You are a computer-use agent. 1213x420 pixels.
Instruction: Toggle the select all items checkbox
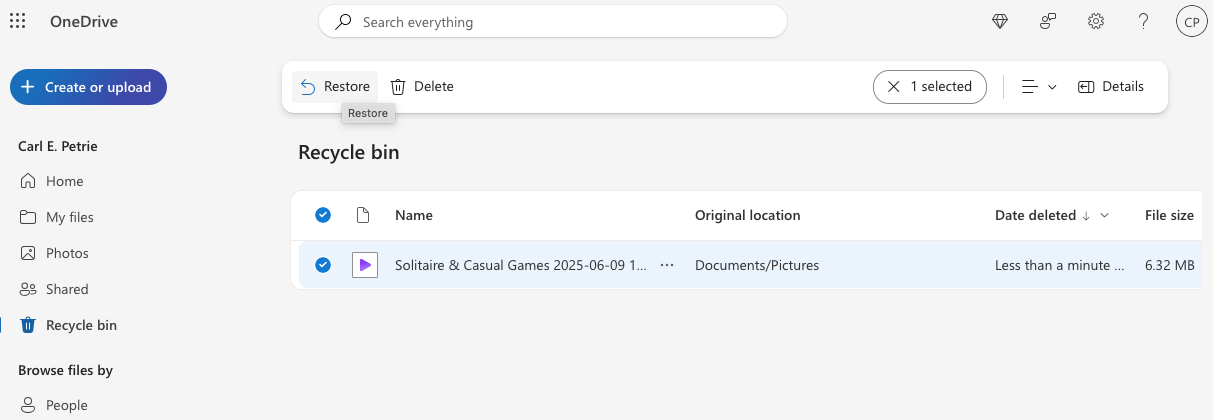(323, 215)
